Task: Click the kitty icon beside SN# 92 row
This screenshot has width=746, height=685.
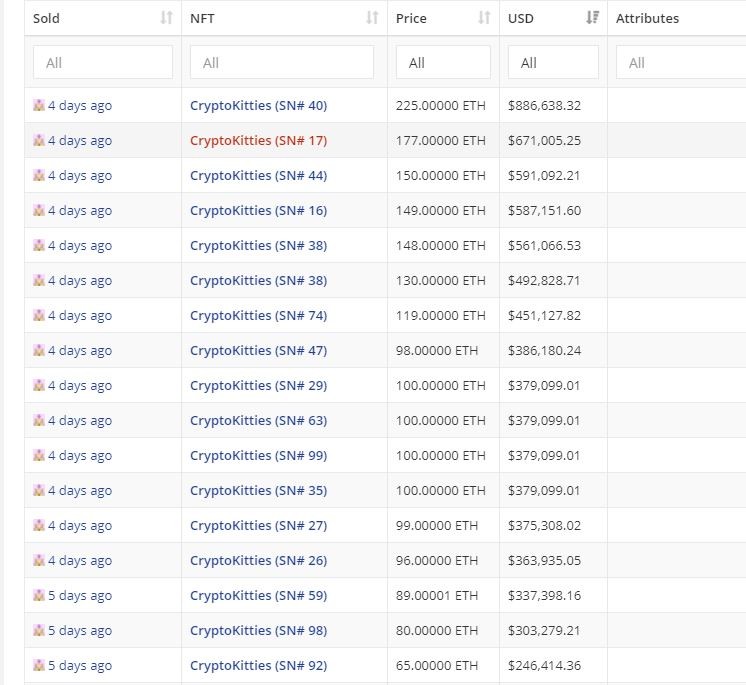Action: click(x=39, y=665)
